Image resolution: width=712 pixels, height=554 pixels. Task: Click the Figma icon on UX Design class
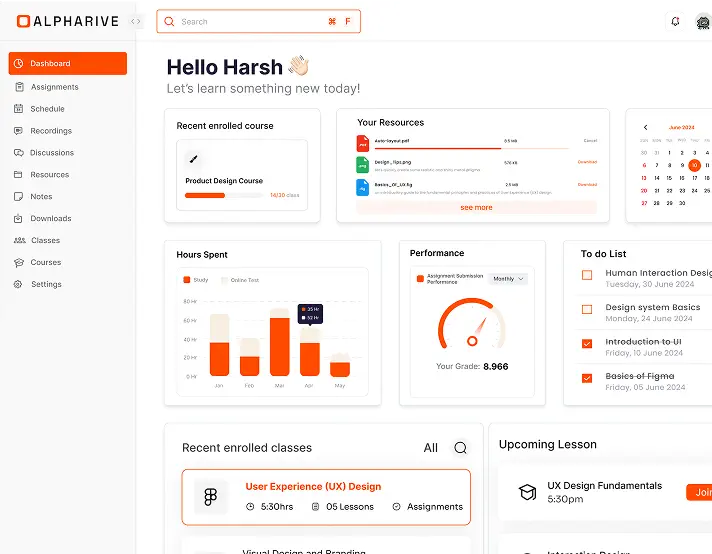(211, 497)
